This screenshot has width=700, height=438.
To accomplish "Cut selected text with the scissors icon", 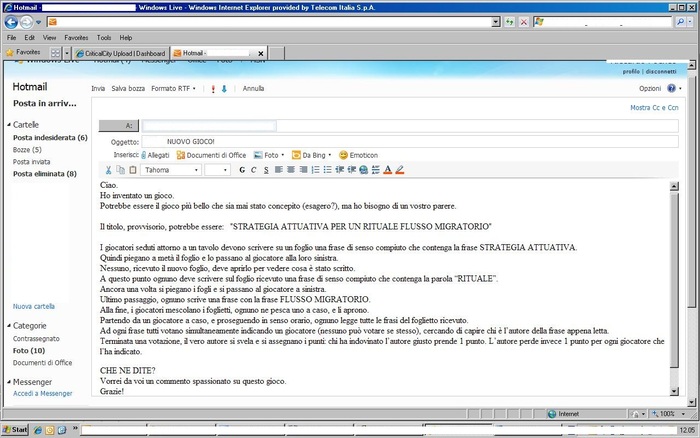I will click(x=108, y=170).
